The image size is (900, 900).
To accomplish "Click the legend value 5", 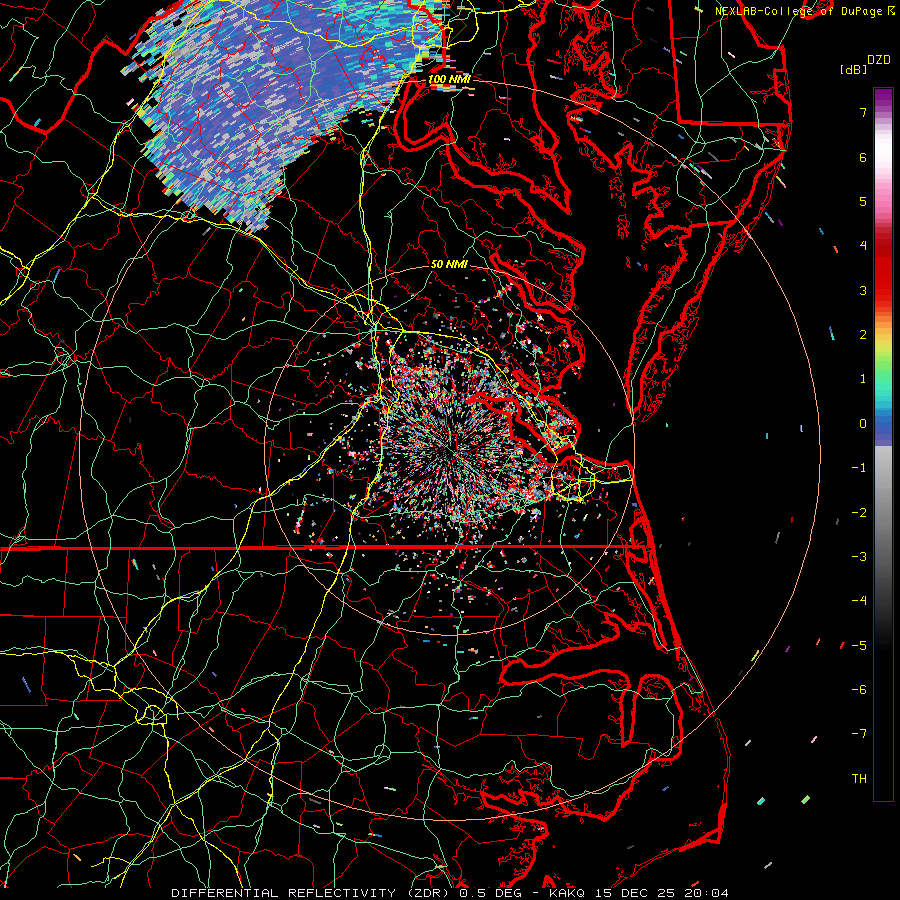I will [863, 201].
